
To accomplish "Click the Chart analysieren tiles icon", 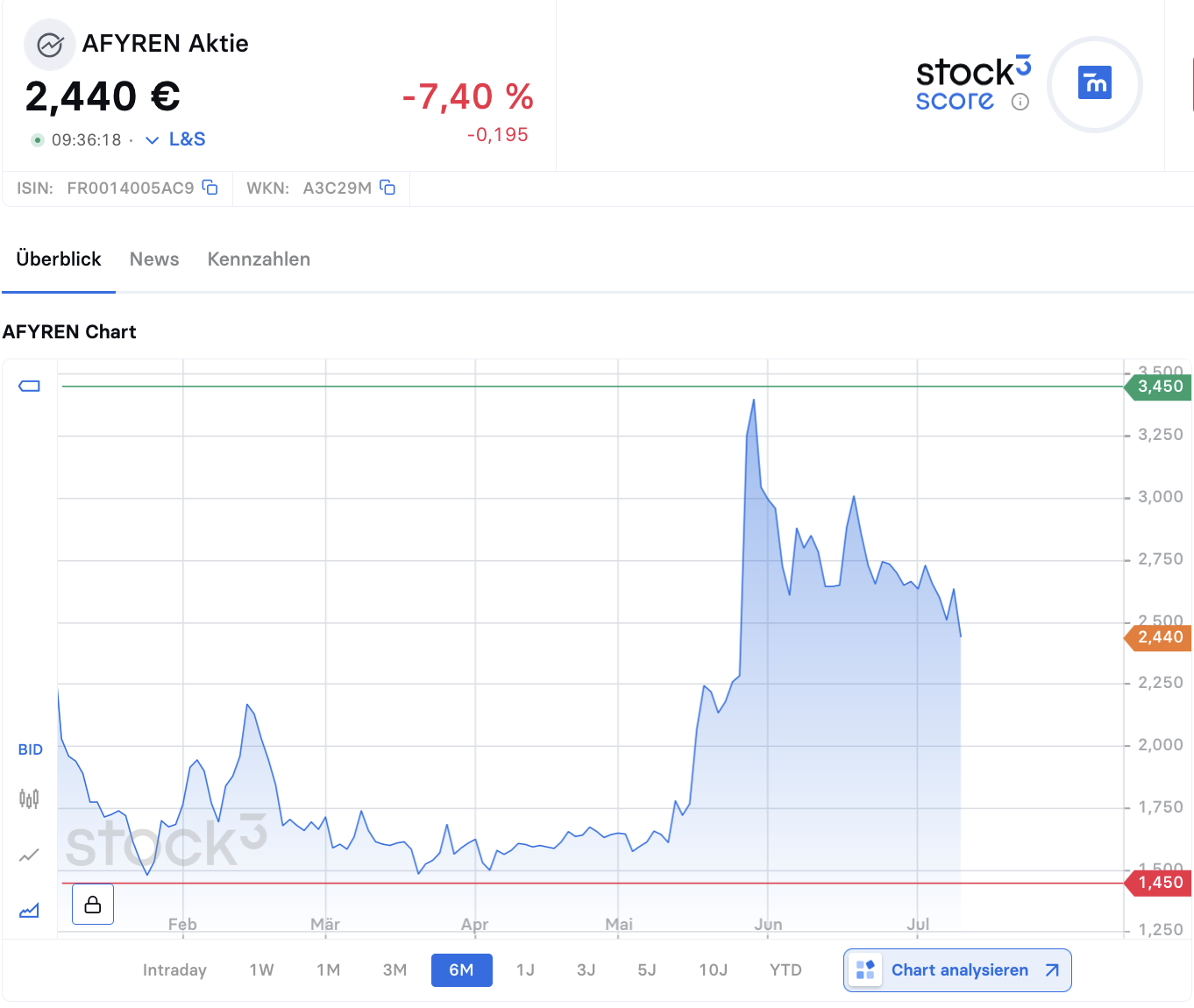I will click(865, 970).
